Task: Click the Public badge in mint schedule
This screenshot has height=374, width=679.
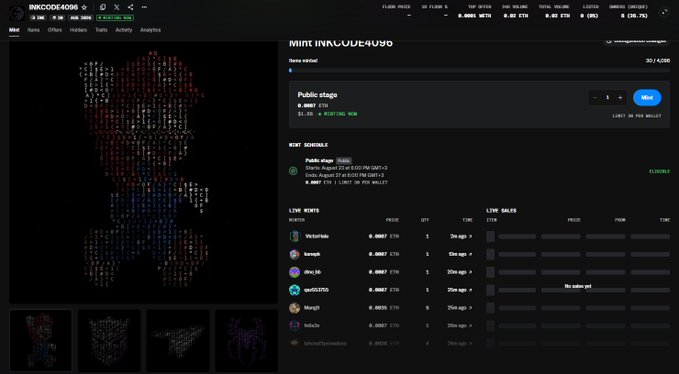Action: 344,160
